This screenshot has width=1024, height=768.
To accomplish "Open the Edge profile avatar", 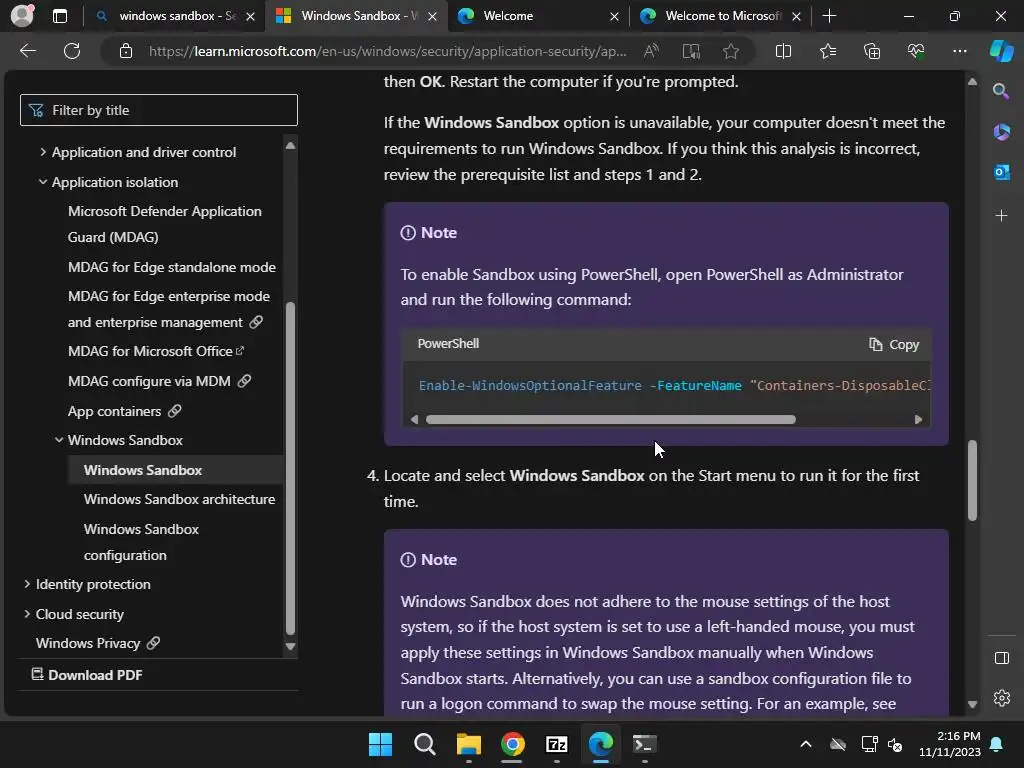I will pos(22,16).
